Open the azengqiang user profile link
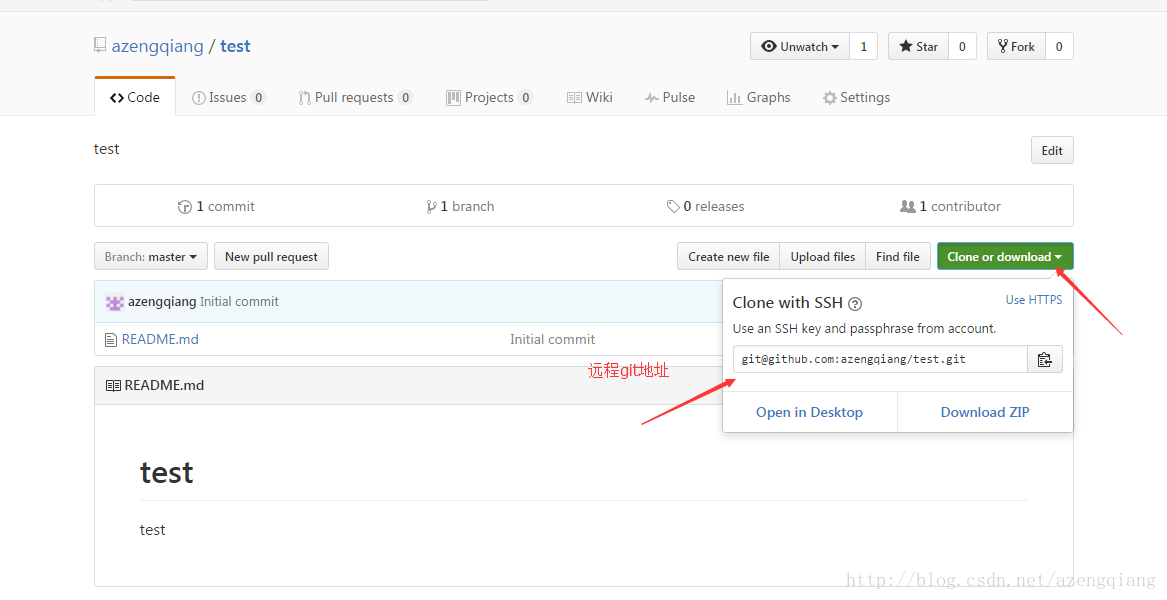Image resolution: width=1167 pixels, height=600 pixels. (157, 46)
